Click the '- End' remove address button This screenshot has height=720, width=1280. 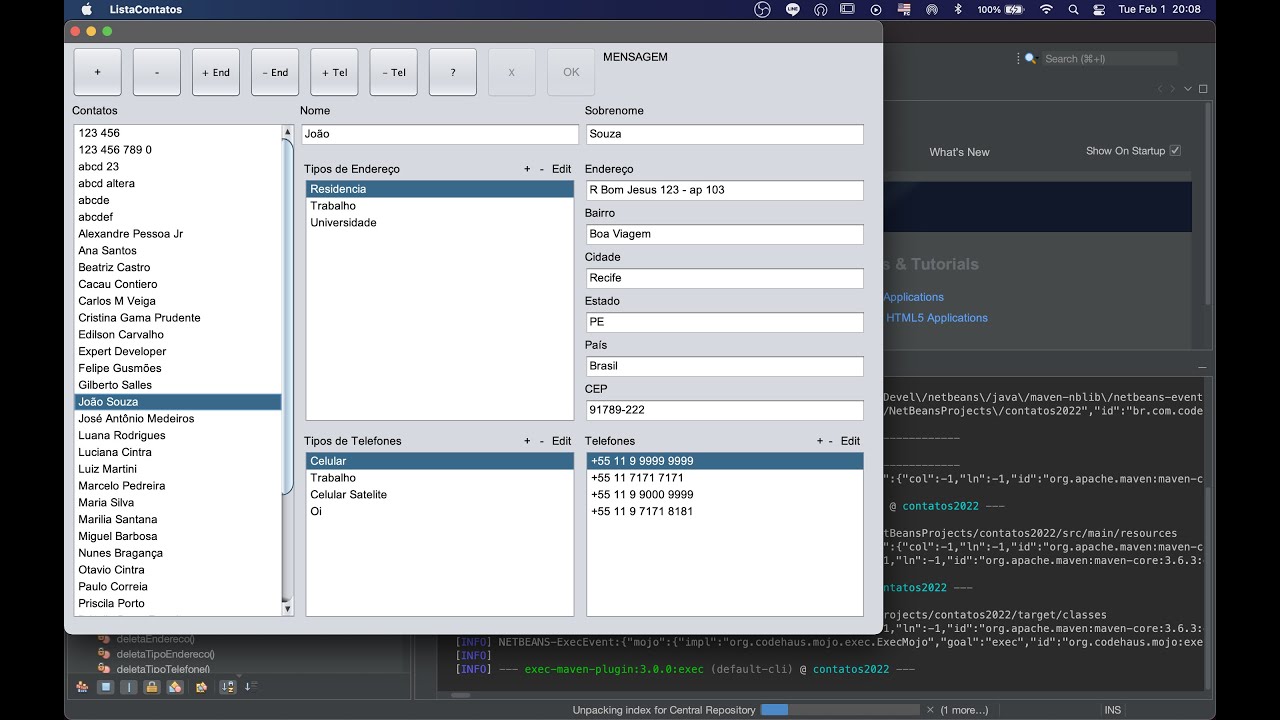(x=275, y=72)
